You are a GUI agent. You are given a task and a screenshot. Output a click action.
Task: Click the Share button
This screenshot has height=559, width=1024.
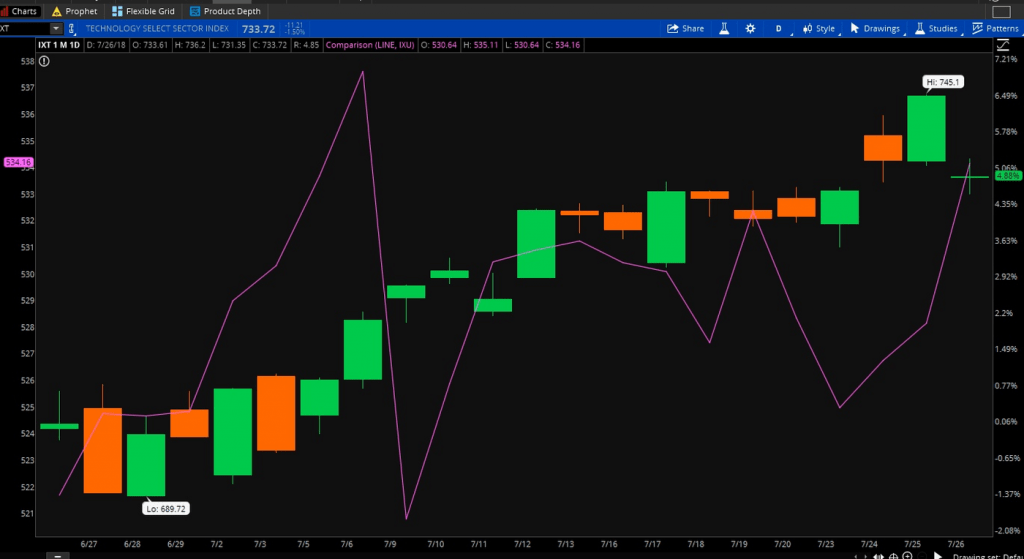(686, 29)
